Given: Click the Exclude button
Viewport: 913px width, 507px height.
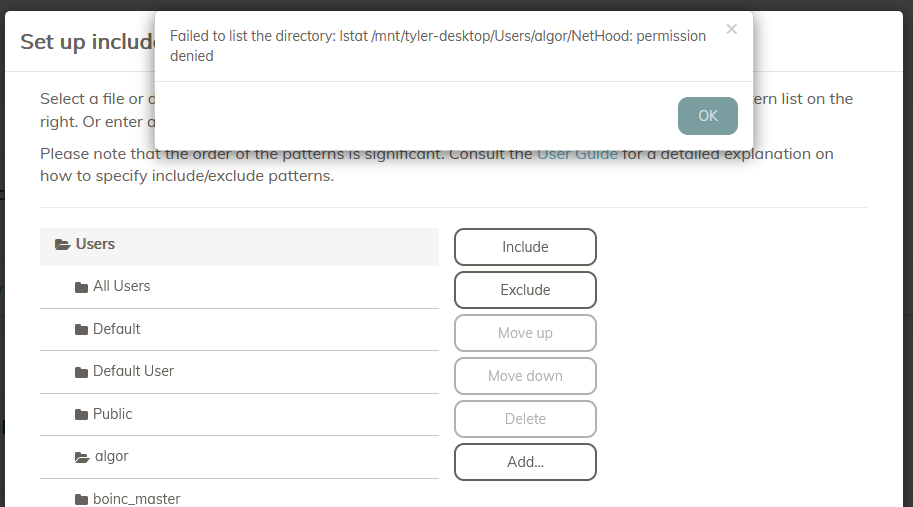Looking at the screenshot, I should [525, 290].
